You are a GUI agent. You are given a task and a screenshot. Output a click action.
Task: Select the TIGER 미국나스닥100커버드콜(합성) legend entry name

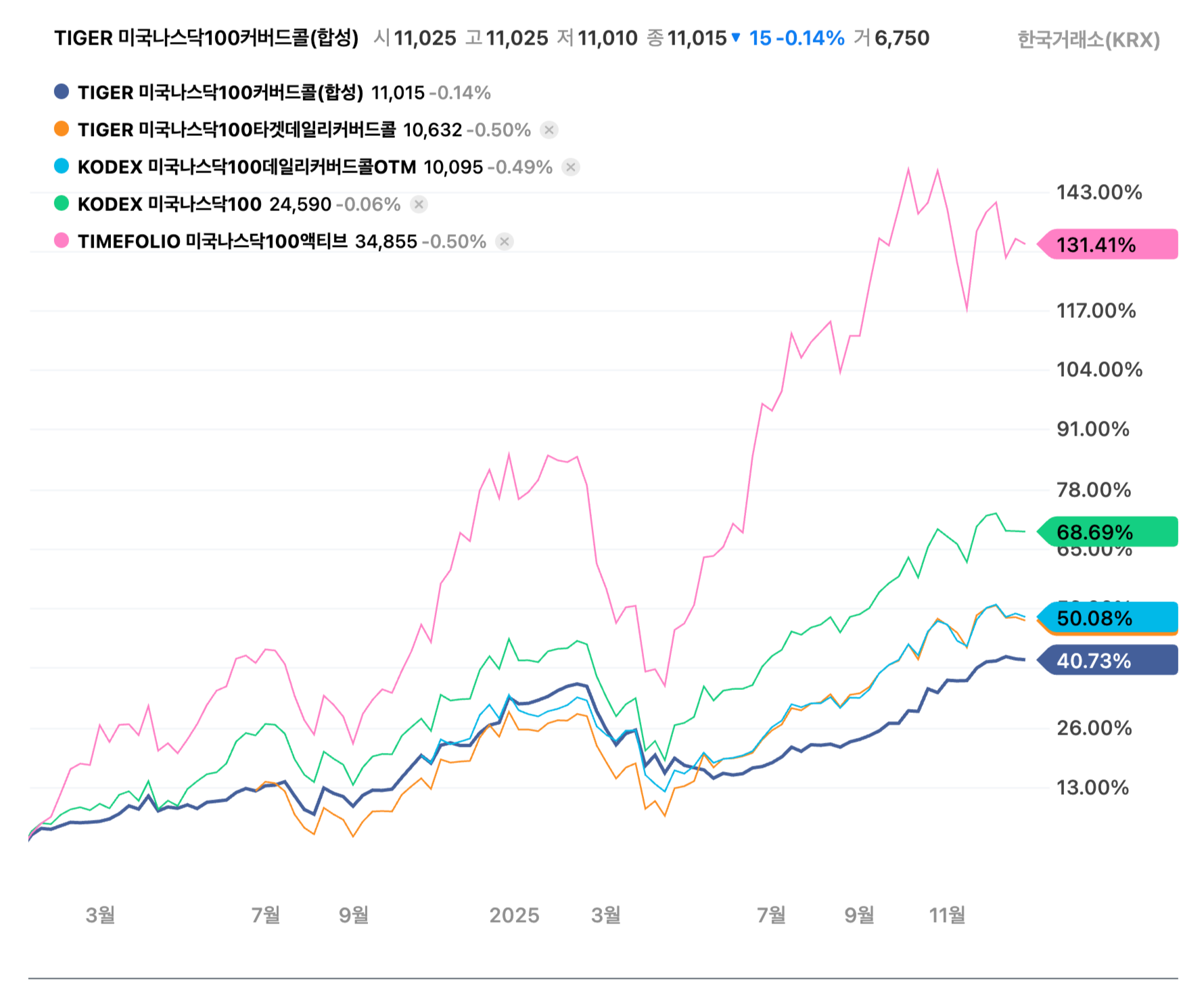(x=221, y=92)
